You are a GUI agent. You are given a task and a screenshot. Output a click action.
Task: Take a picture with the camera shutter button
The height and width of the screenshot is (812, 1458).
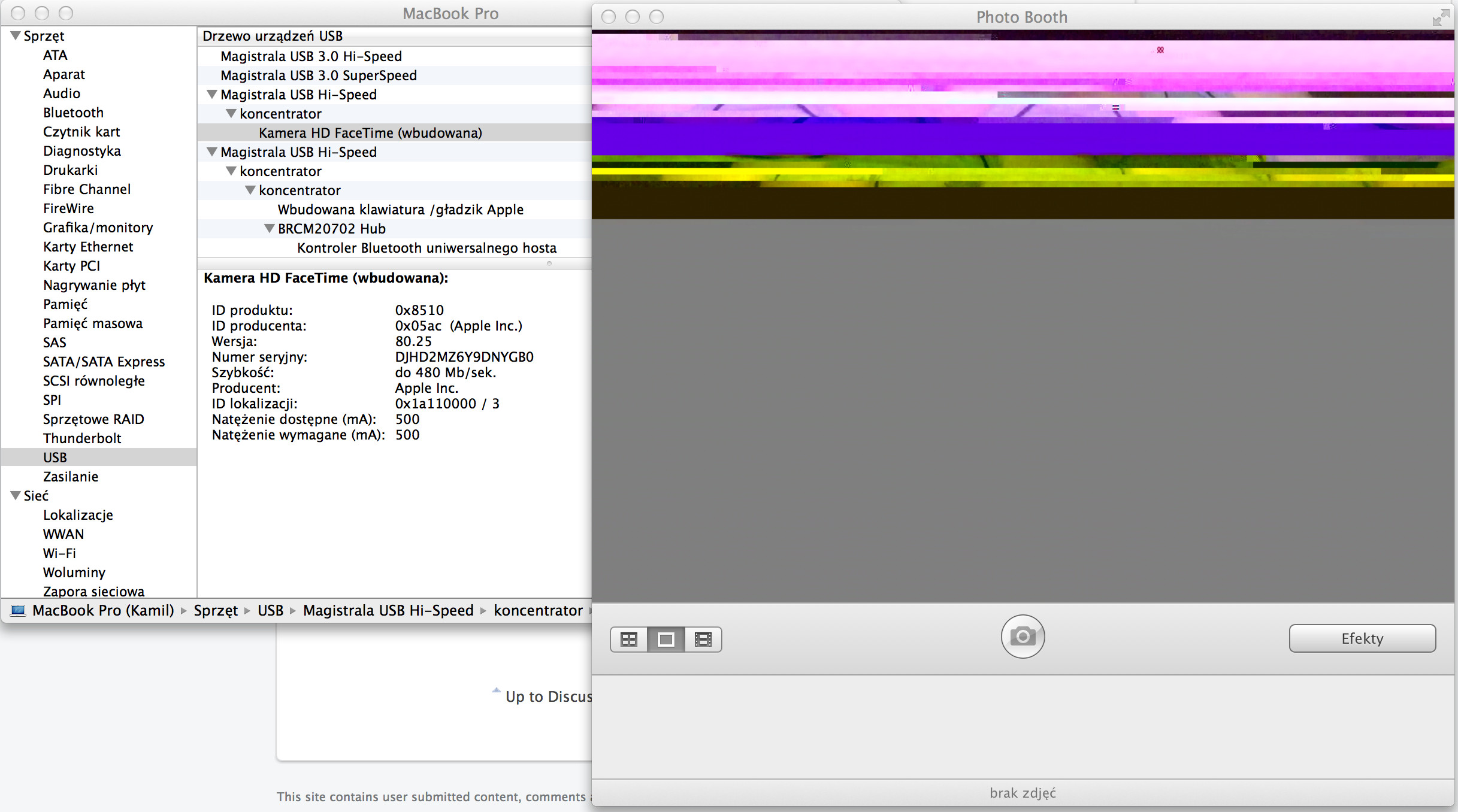click(x=1023, y=637)
